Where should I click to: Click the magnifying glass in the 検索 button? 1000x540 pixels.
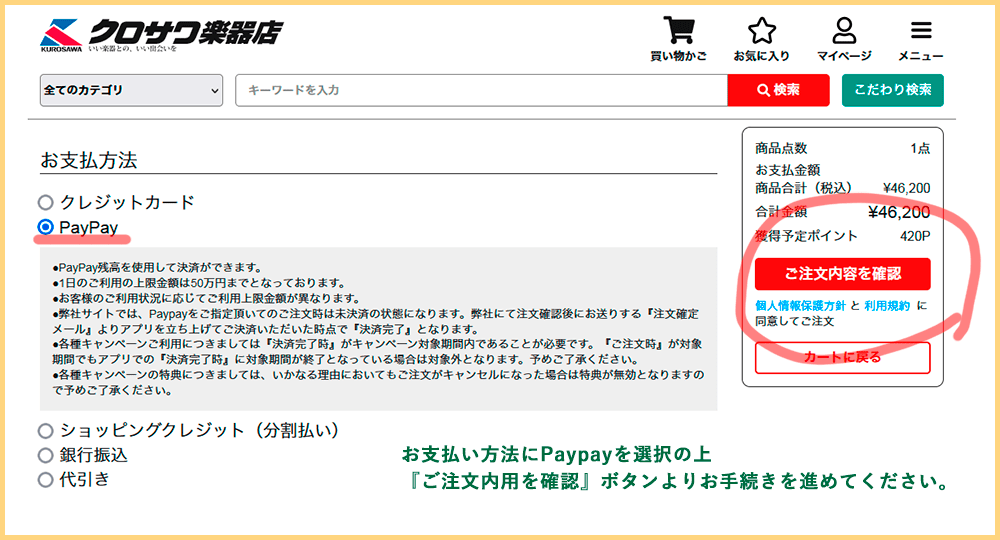pyautogui.click(x=763, y=90)
